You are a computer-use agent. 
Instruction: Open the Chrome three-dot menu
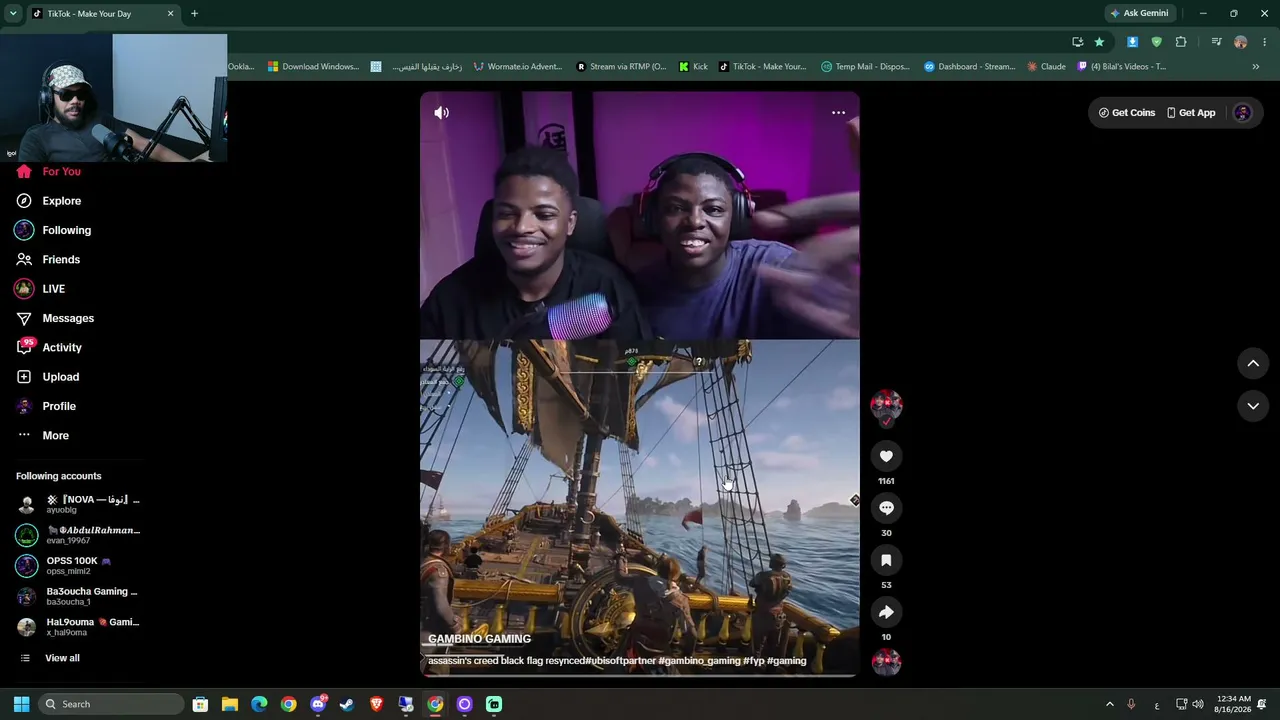[x=1265, y=42]
